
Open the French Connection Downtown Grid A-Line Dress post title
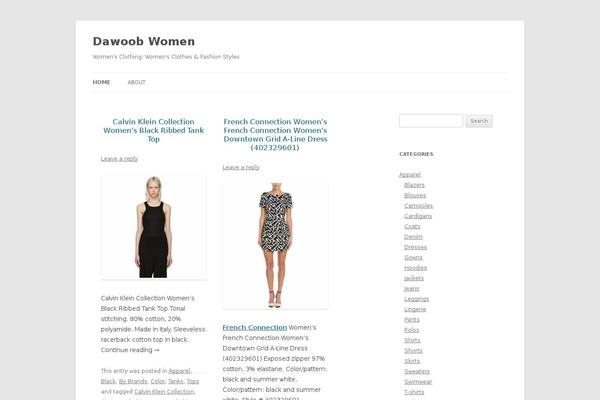[275, 134]
